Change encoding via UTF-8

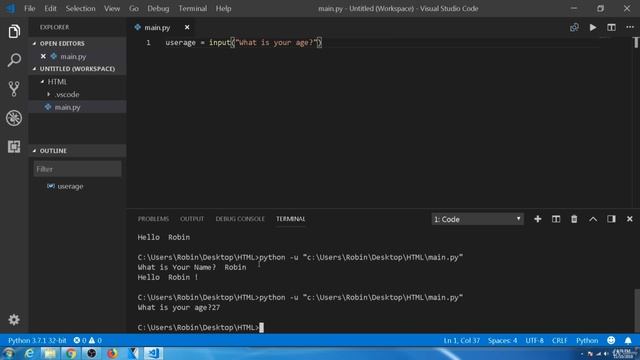[534, 340]
